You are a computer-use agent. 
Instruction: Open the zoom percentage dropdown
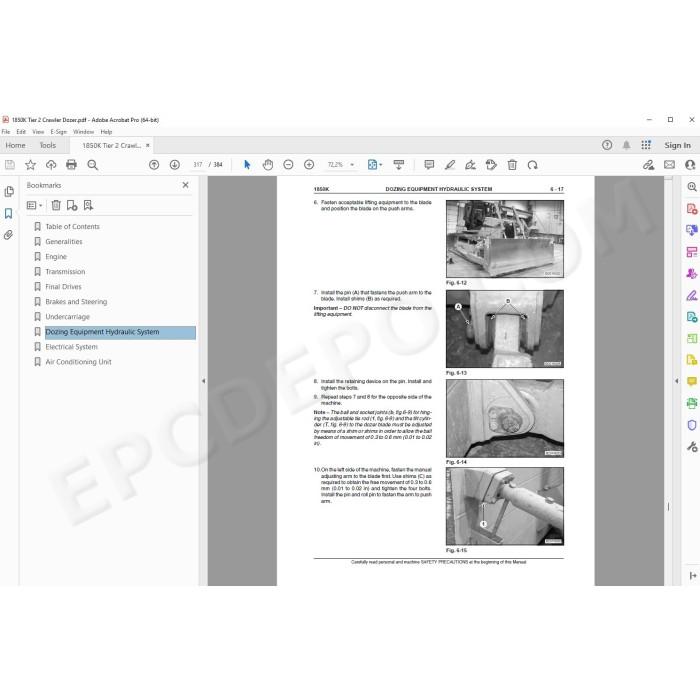coord(352,165)
